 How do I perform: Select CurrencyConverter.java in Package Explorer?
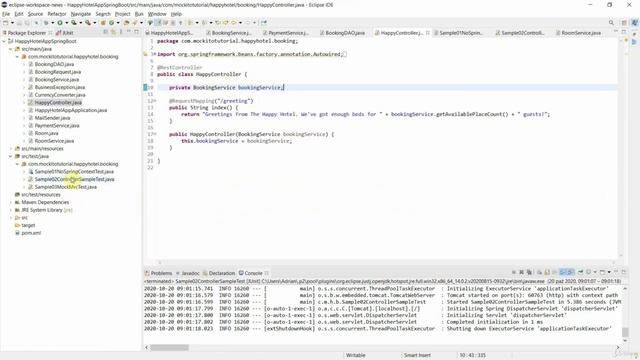(60, 95)
